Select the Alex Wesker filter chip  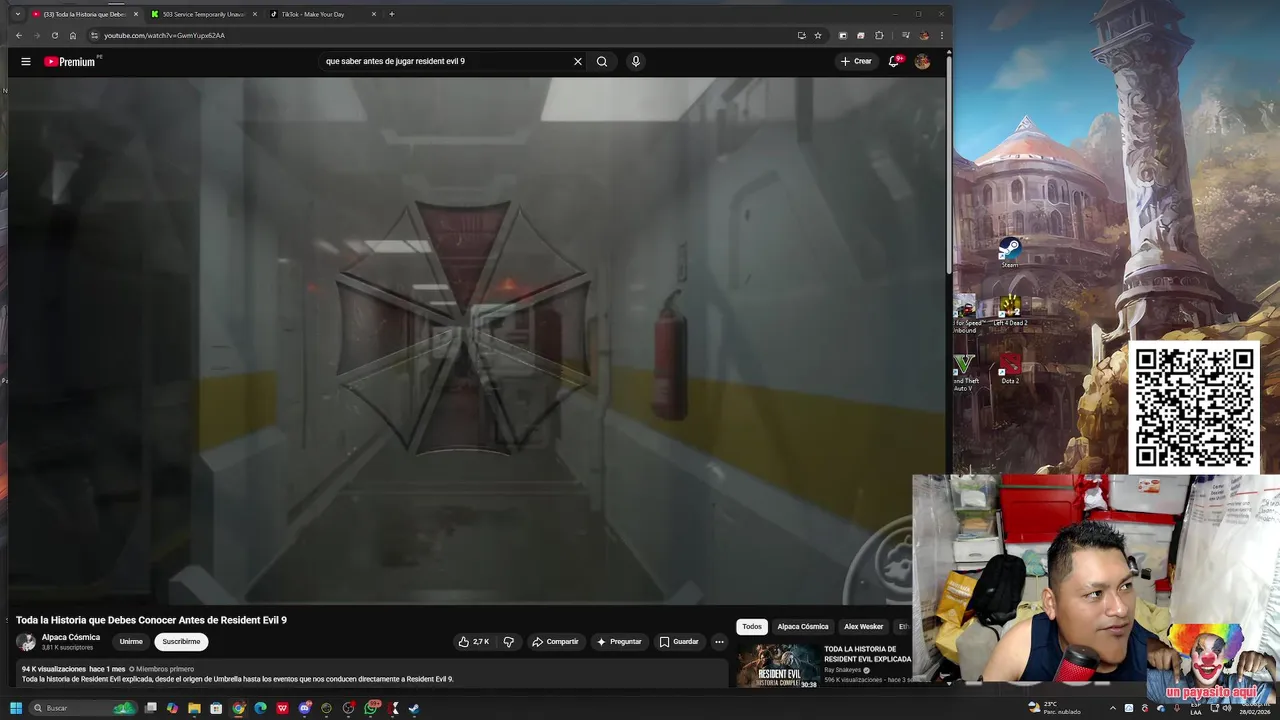[x=864, y=626]
